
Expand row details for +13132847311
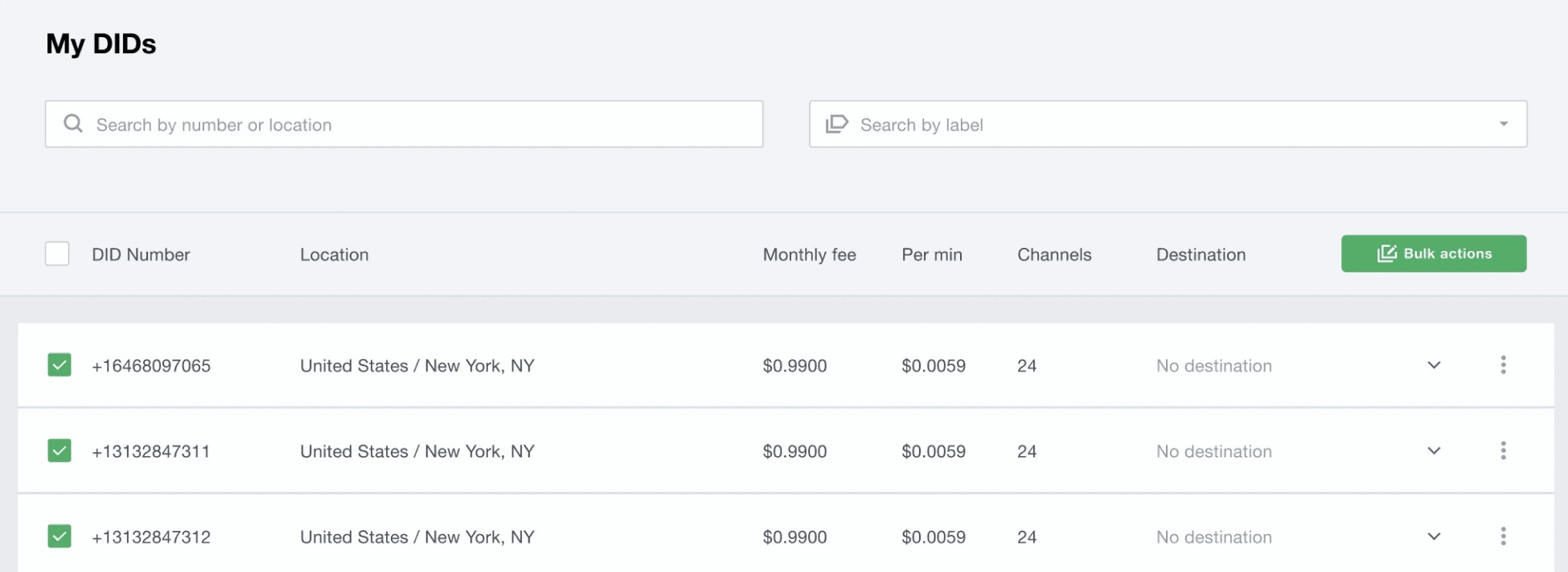(x=1434, y=451)
